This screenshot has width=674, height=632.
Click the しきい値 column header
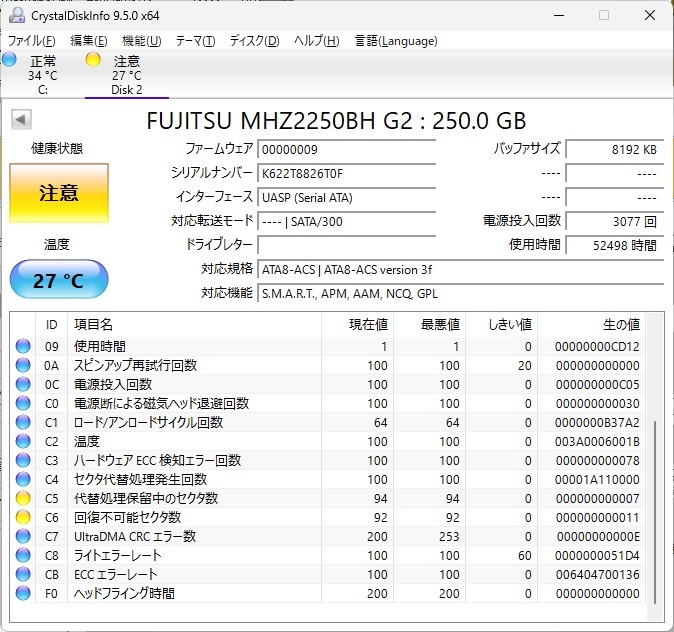point(502,325)
